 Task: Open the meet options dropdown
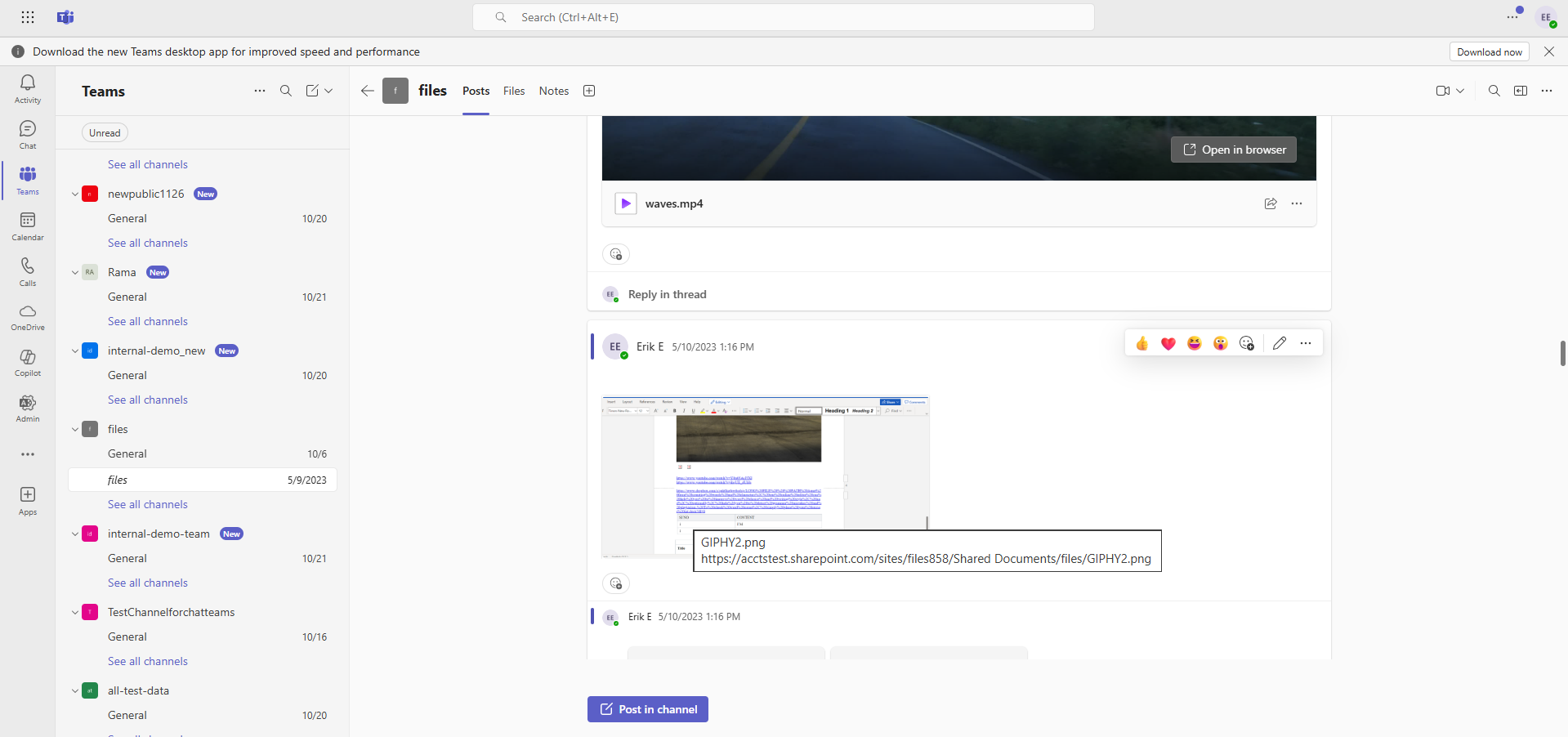[1459, 91]
